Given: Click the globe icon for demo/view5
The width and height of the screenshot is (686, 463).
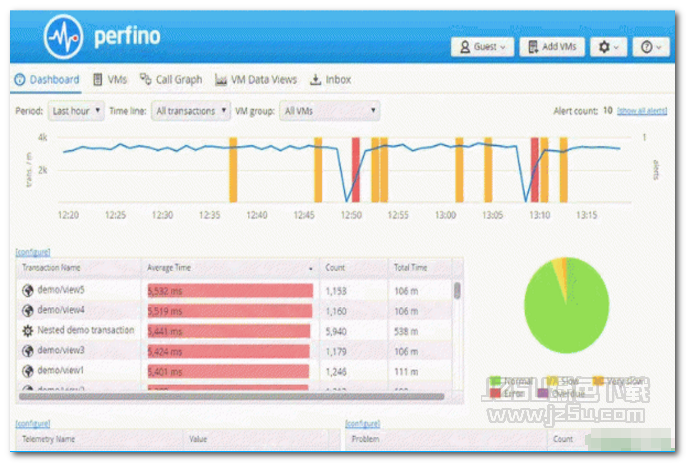Looking at the screenshot, I should point(28,291).
